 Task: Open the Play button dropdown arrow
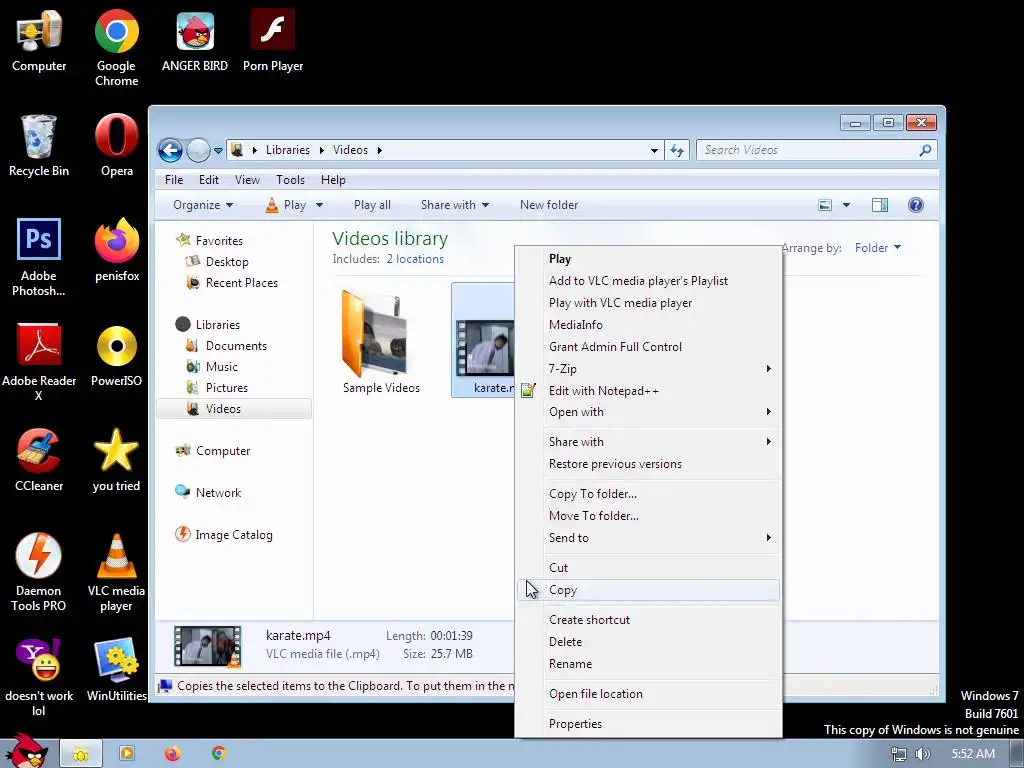click(x=319, y=205)
